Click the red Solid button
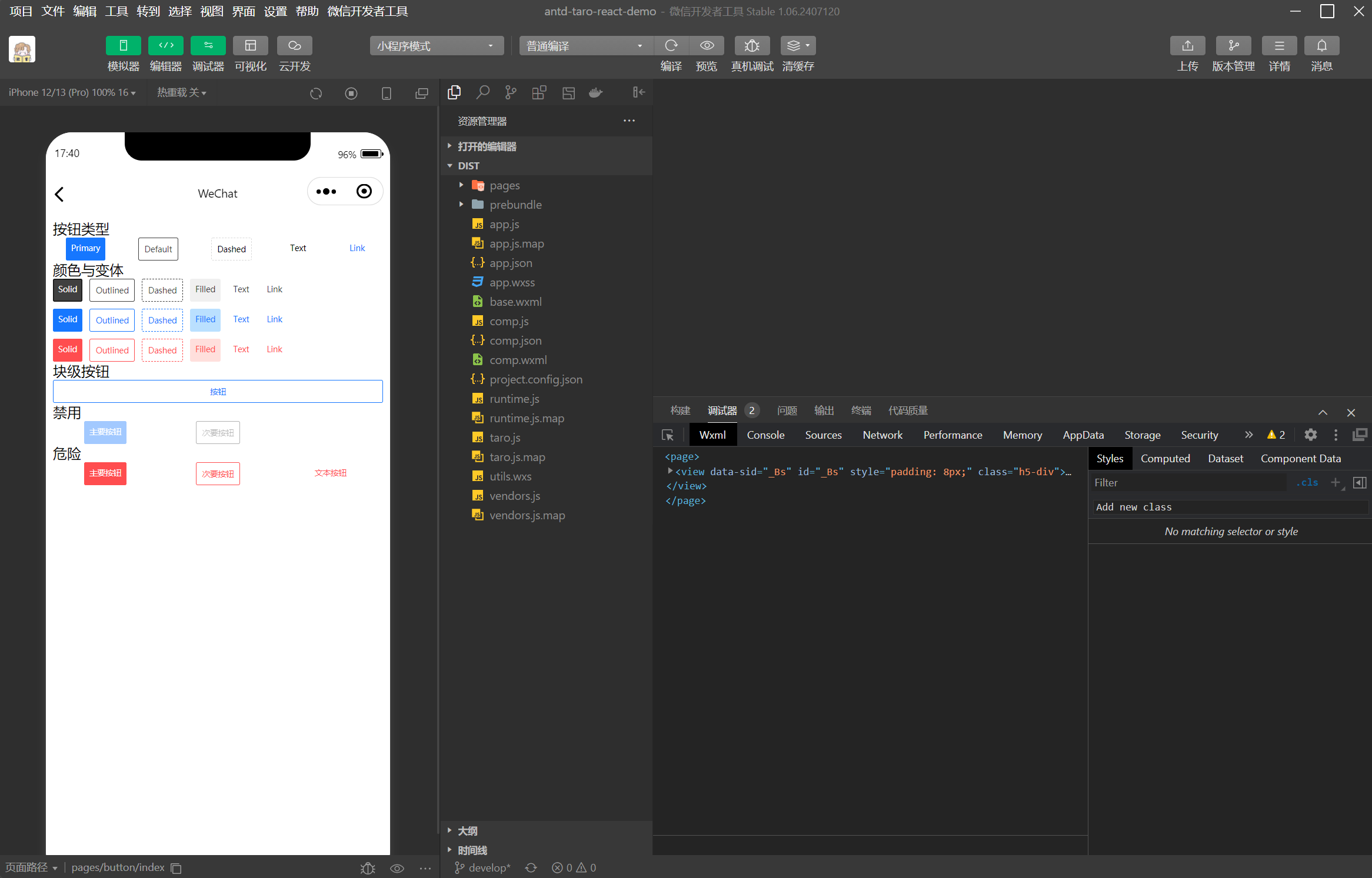The image size is (1372, 878). (67, 350)
